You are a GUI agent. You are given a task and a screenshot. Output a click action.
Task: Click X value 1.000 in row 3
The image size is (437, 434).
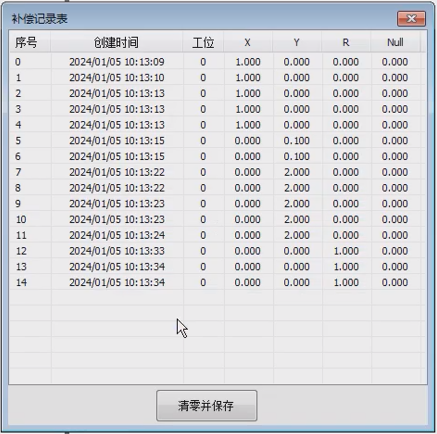248,109
